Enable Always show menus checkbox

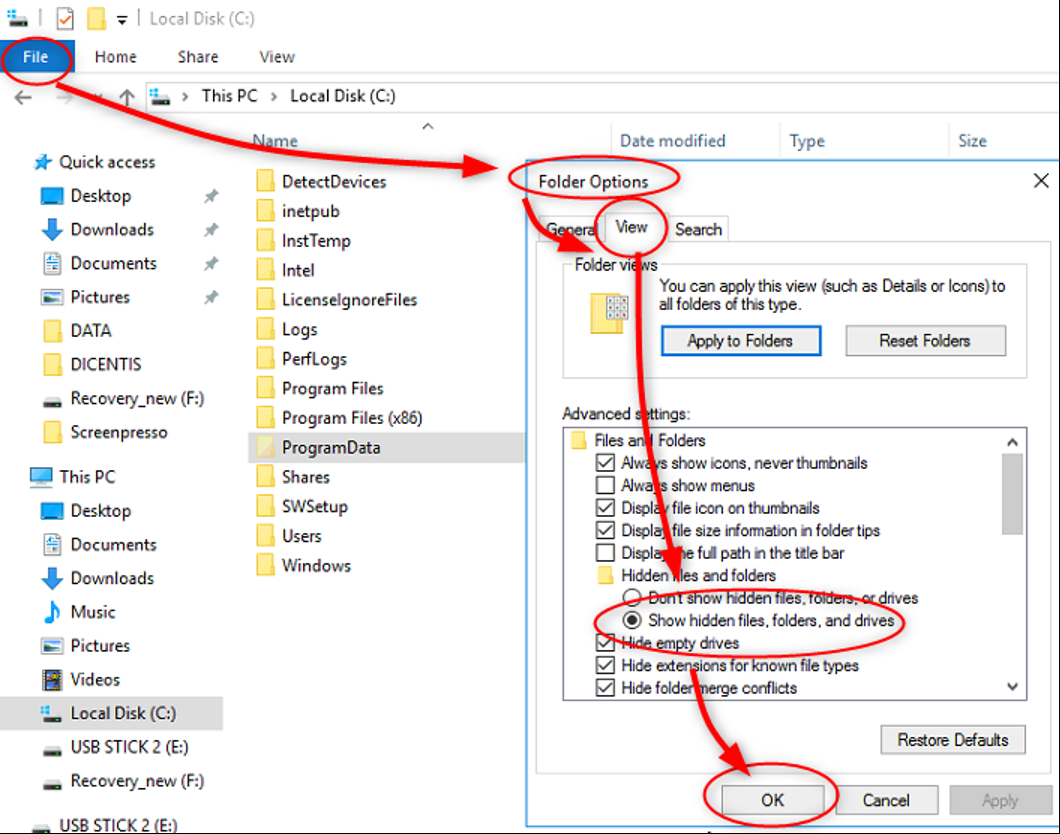[605, 485]
